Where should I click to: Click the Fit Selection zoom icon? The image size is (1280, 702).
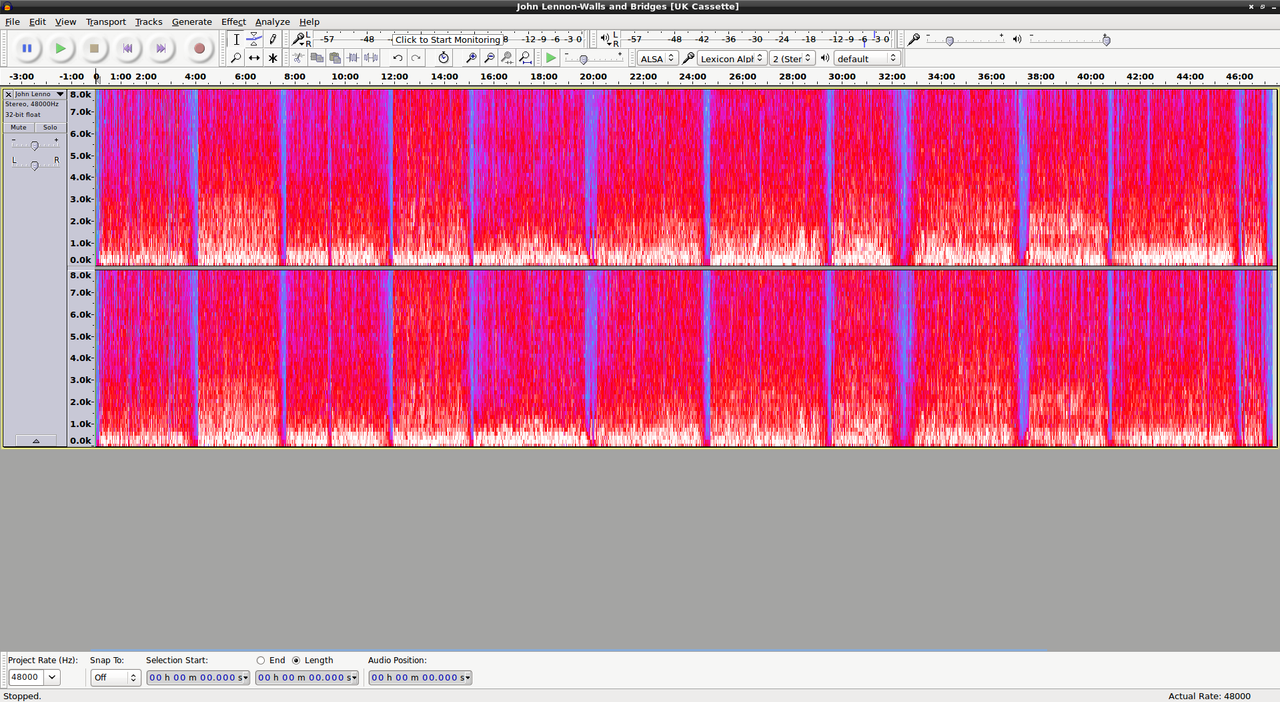tap(507, 58)
